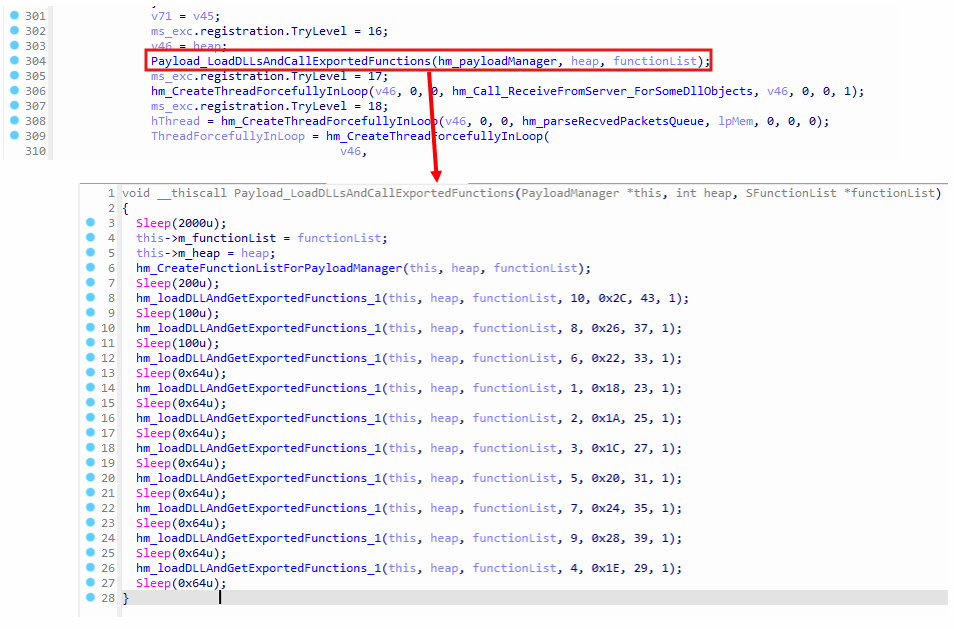Viewport: 954px width, 629px height.
Task: Click hm_payloadManager argument on line 304
Action: (x=497, y=61)
